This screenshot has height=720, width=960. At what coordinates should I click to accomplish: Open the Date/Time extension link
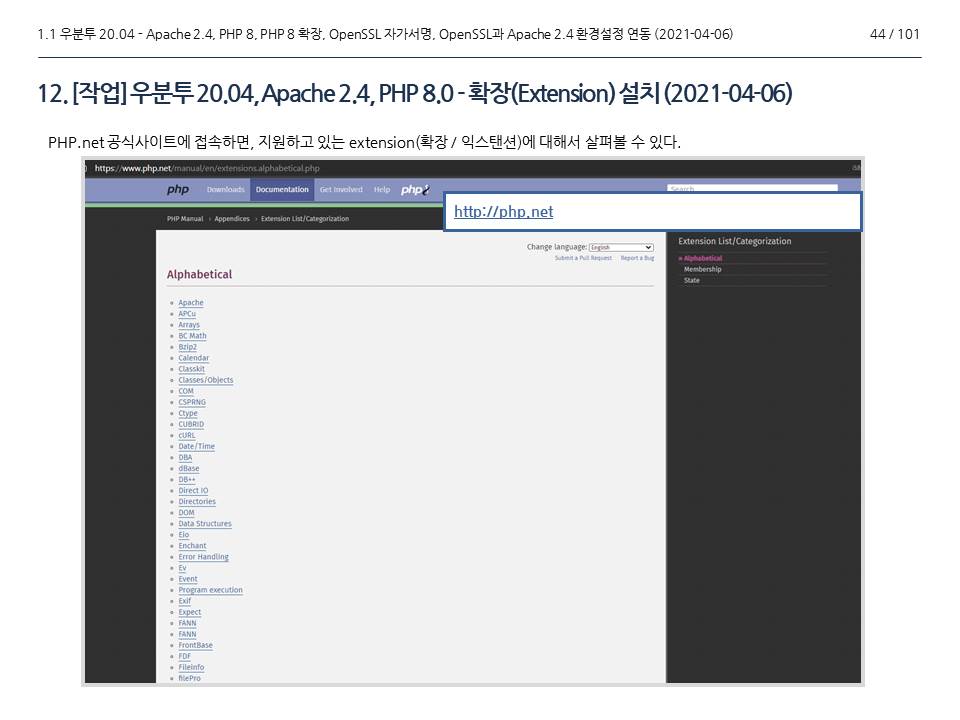[197, 446]
